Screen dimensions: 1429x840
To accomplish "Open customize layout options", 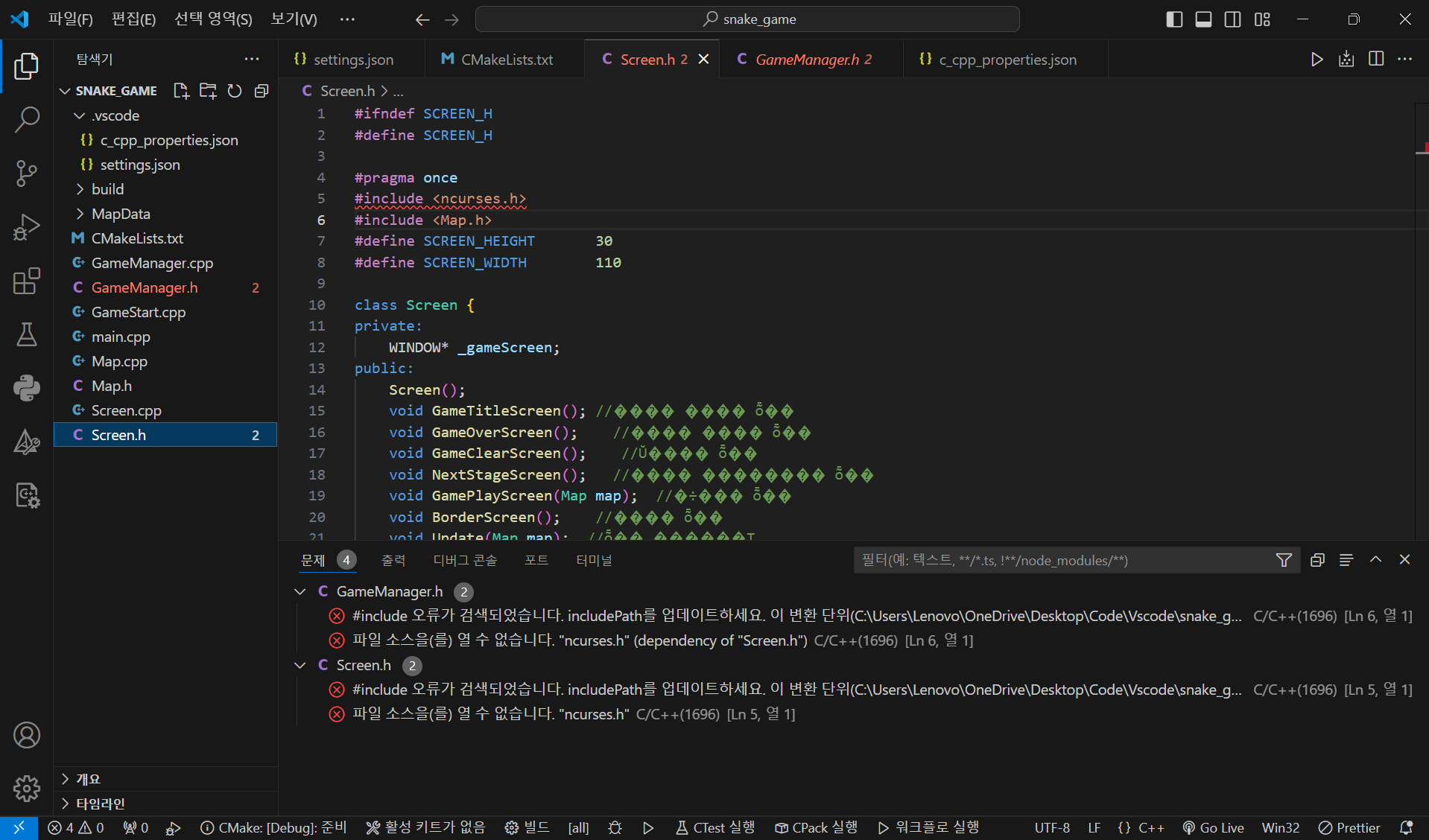I will tap(1262, 19).
